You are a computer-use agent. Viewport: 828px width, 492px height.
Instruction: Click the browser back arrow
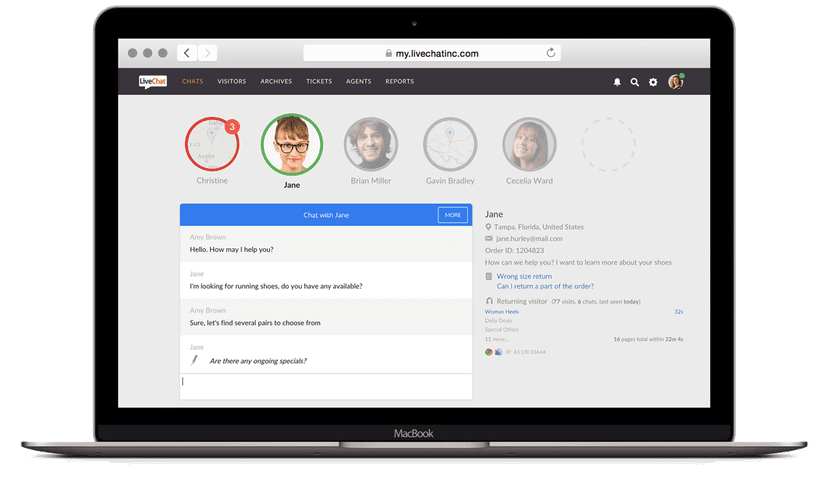pos(187,53)
